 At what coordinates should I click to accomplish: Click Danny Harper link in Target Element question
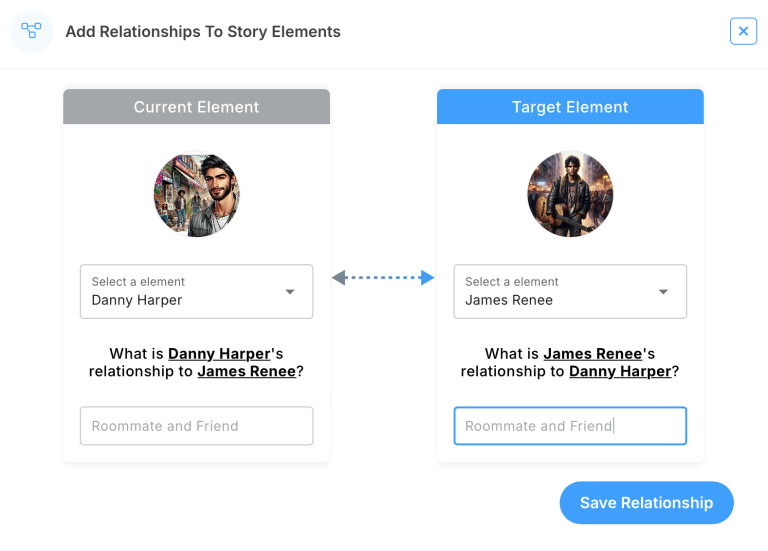620,372
